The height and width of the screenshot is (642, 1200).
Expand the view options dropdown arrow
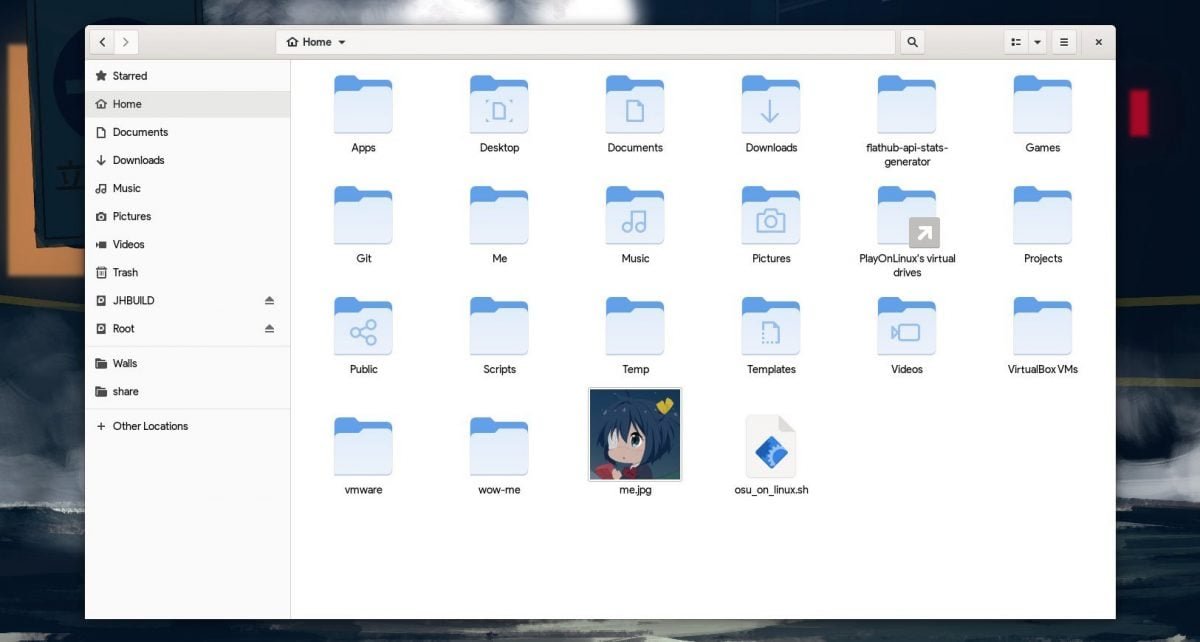1037,42
